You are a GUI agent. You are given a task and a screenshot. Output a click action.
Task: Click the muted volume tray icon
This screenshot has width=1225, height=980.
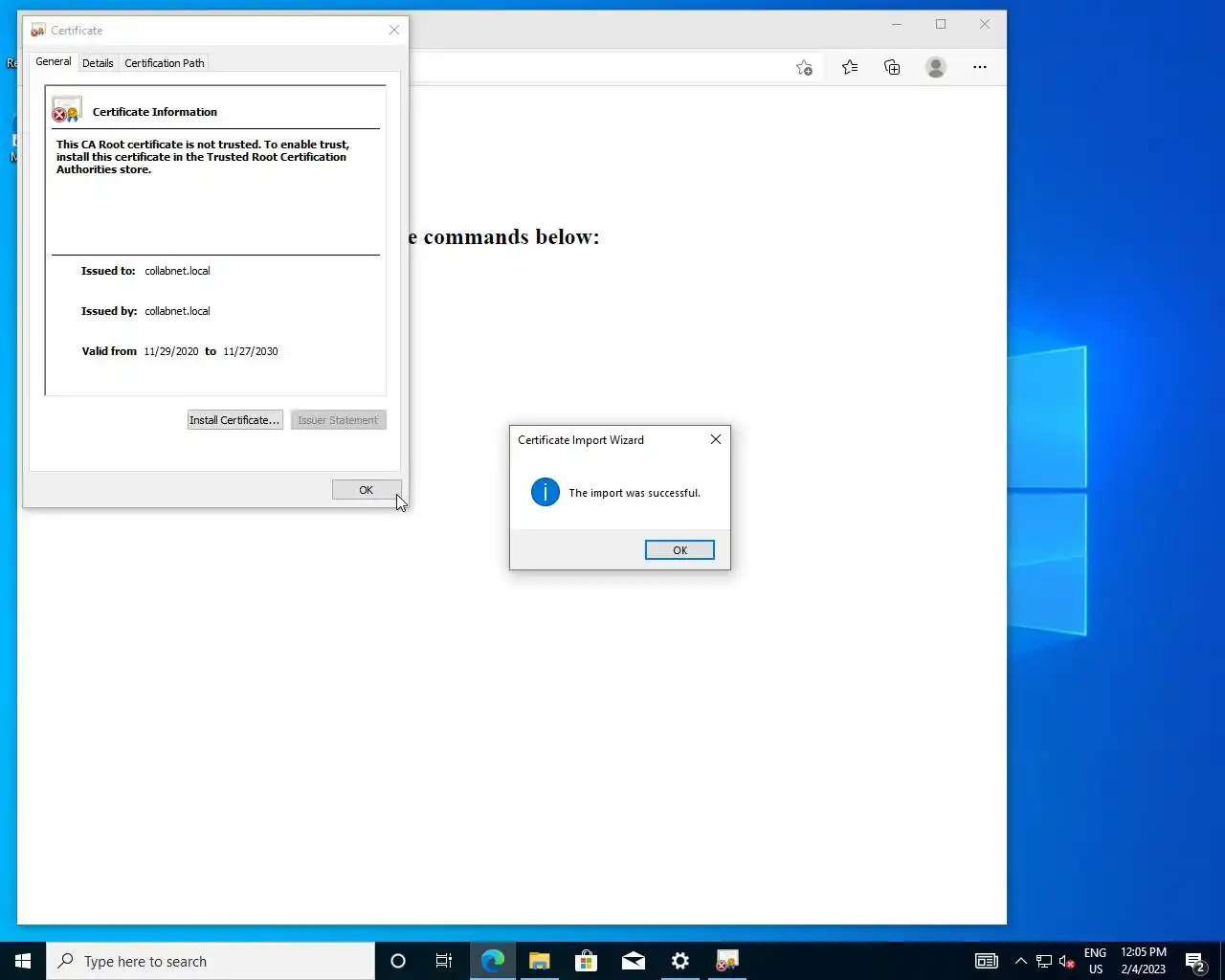coord(1067,961)
